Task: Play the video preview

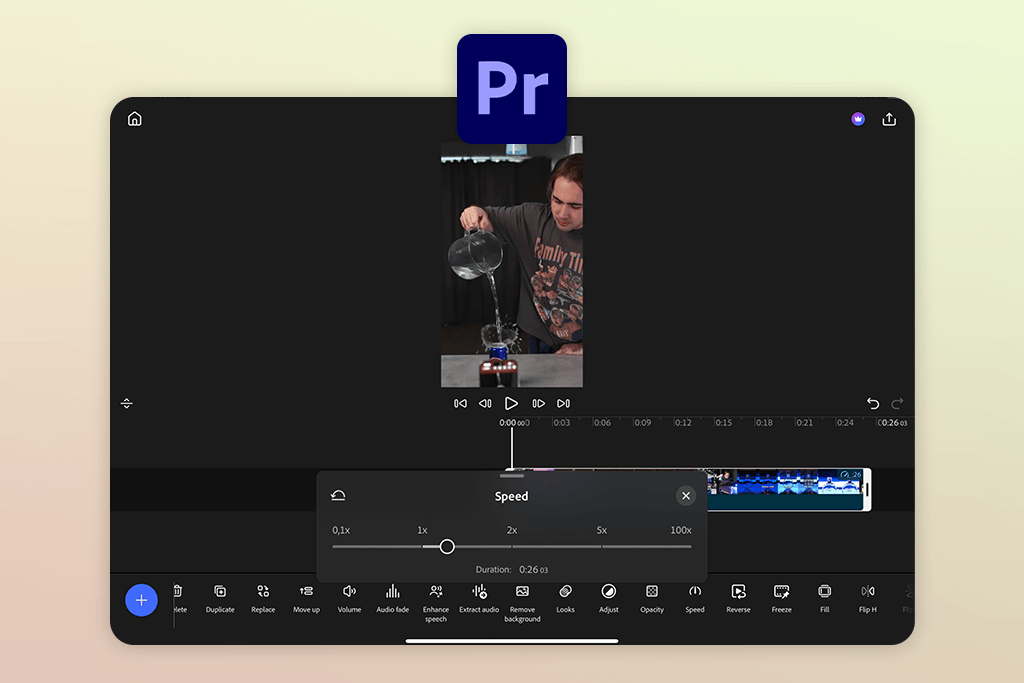Action: 511,404
